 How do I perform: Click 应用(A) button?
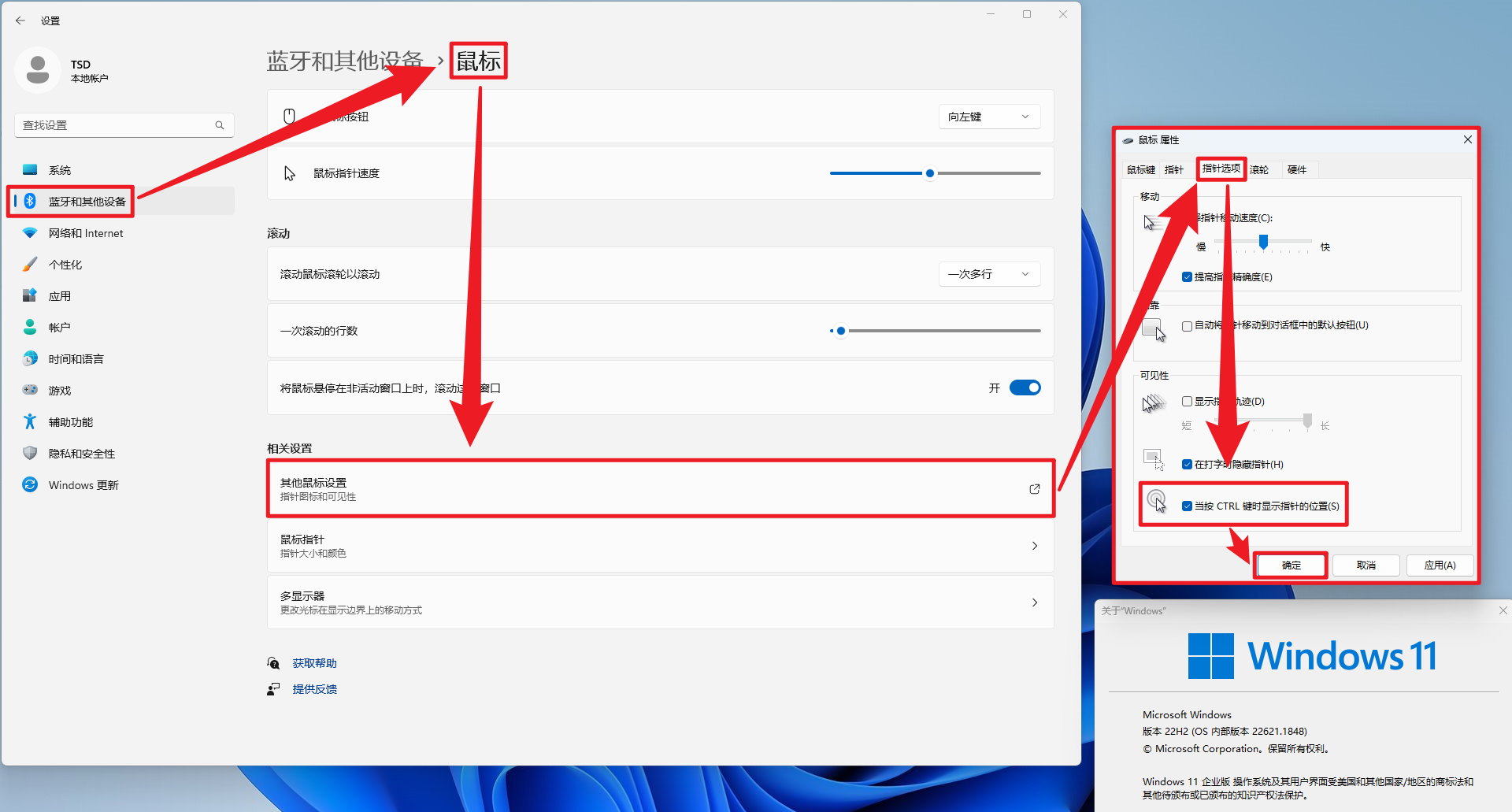tap(1440, 565)
